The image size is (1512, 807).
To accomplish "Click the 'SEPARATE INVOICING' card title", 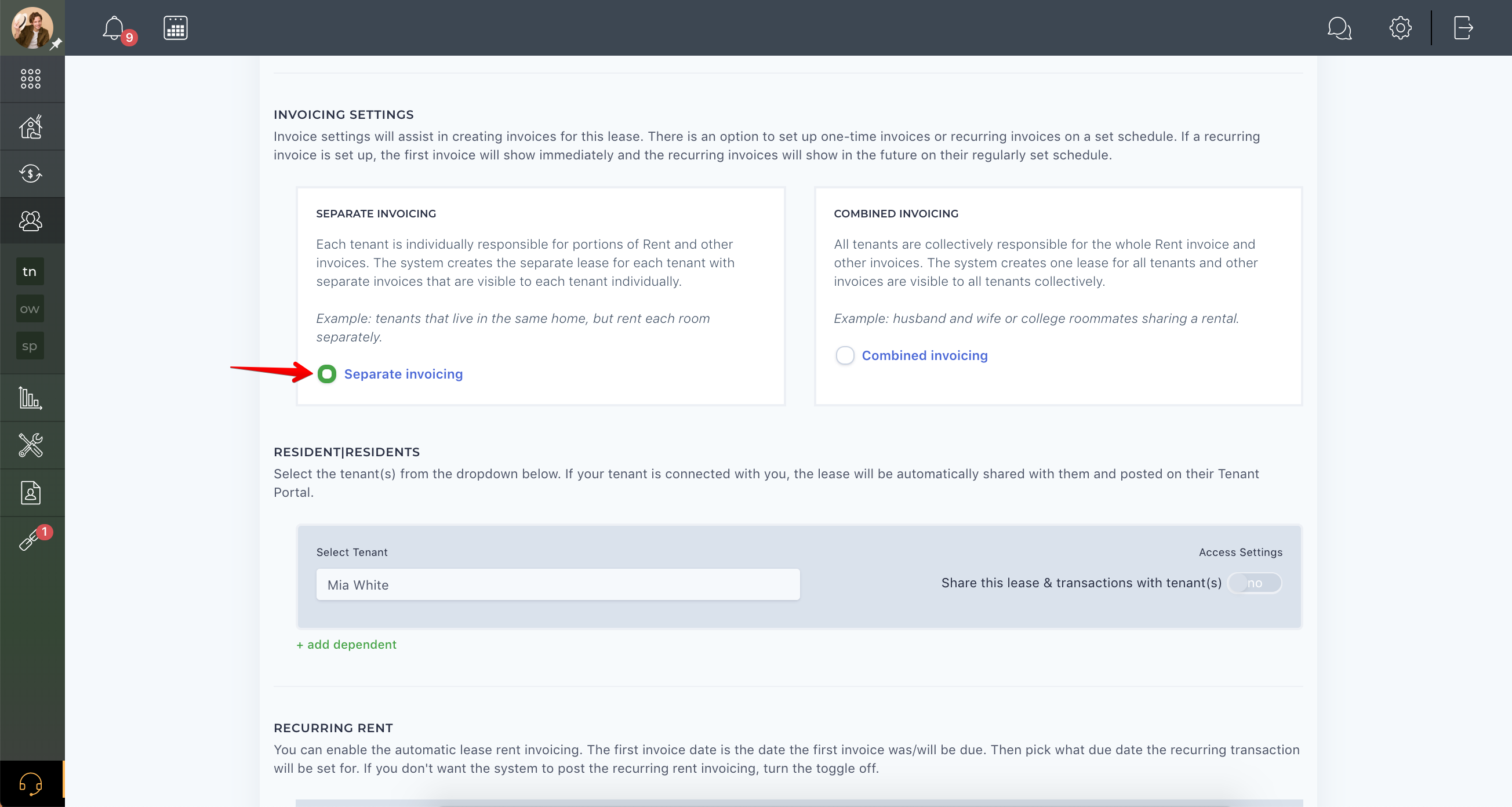I will pos(376,214).
